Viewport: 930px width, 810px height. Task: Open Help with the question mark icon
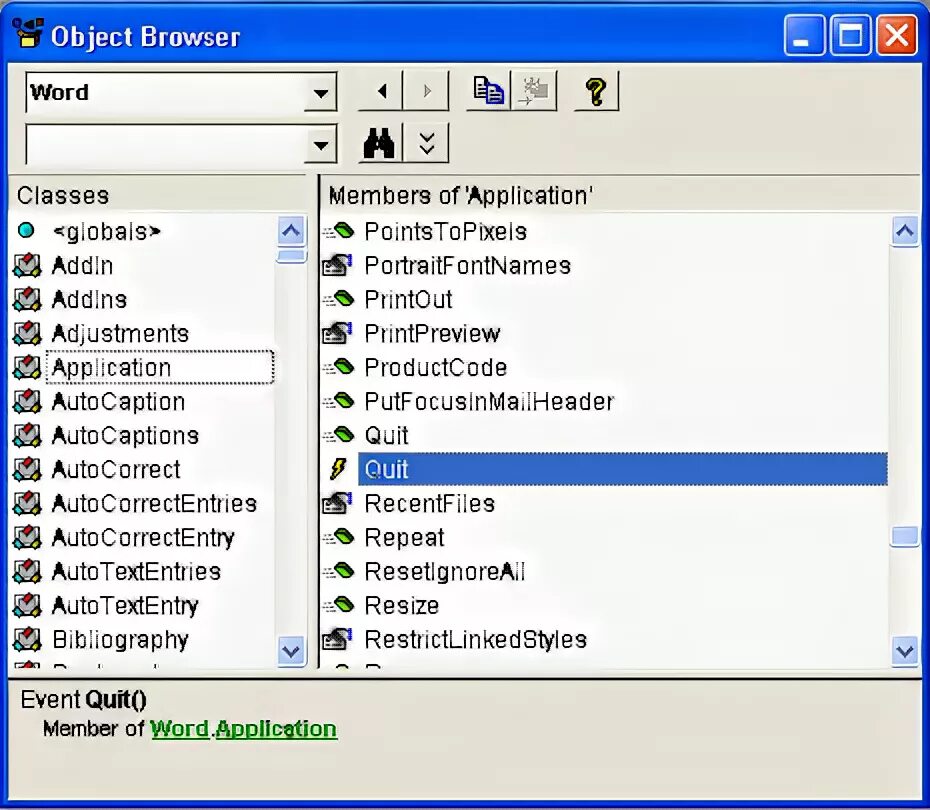tap(597, 91)
